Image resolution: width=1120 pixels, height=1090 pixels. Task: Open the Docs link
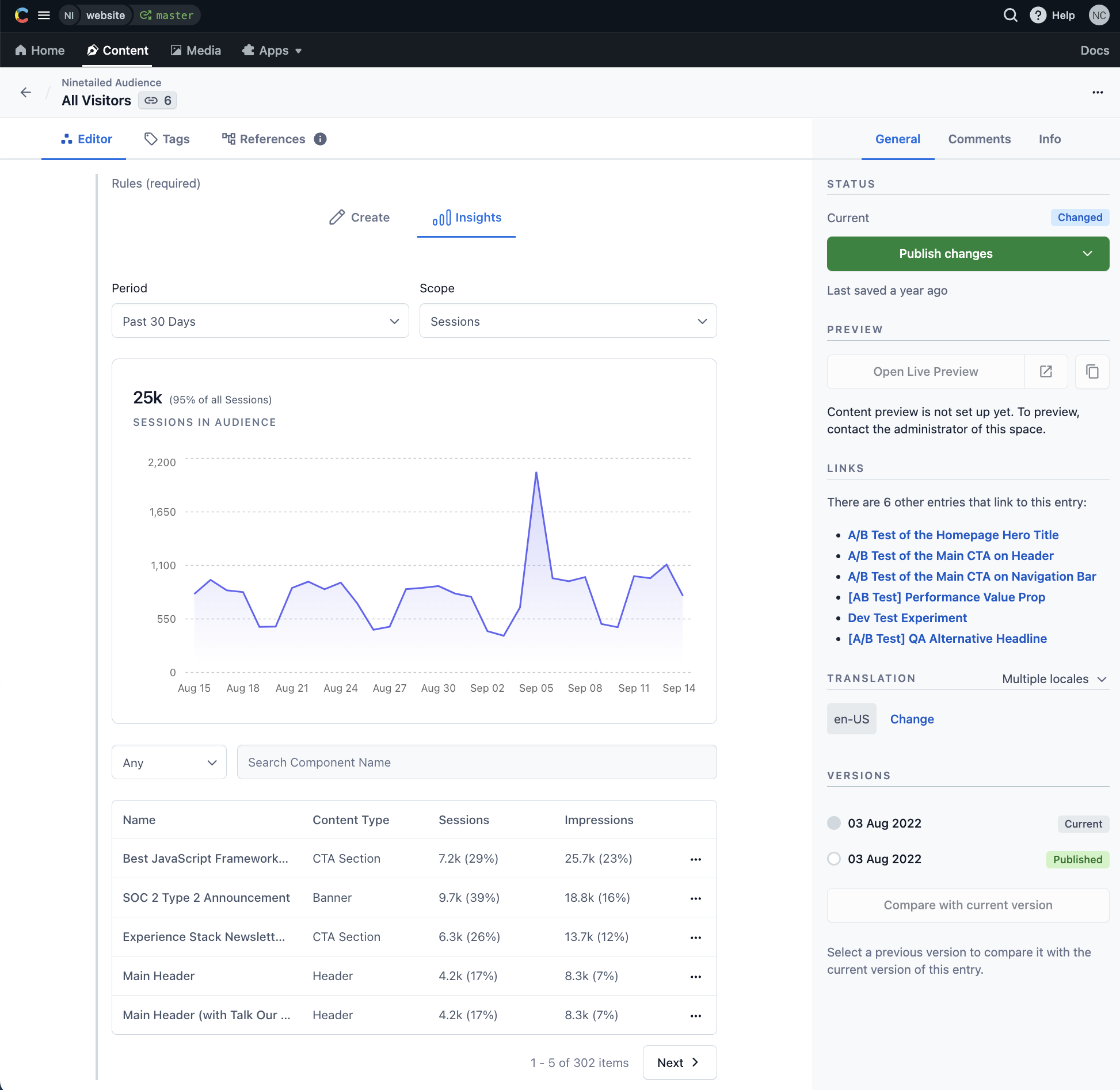[x=1095, y=51]
